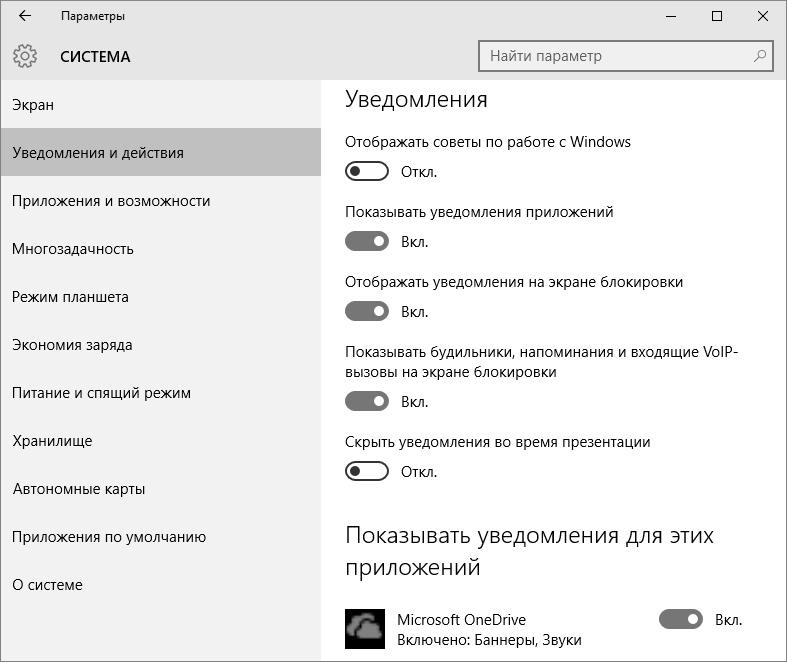The image size is (787, 662).
Task: Open Режим планшета settings
Action: click(x=70, y=297)
